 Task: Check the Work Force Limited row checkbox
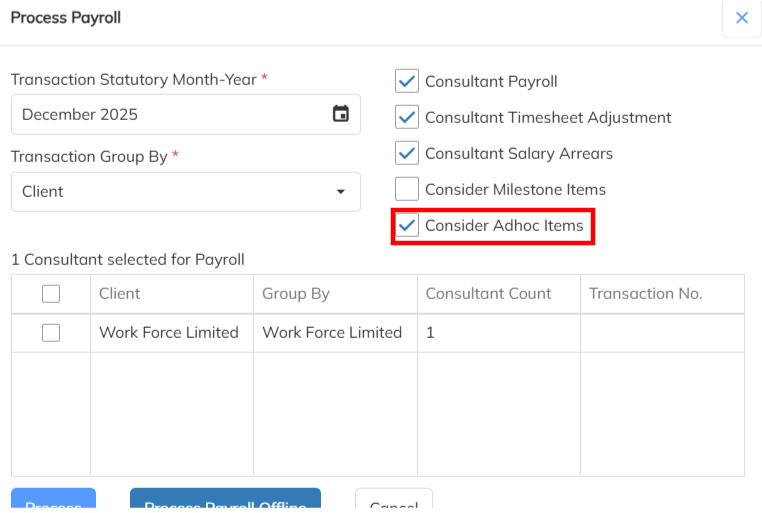click(x=51, y=333)
